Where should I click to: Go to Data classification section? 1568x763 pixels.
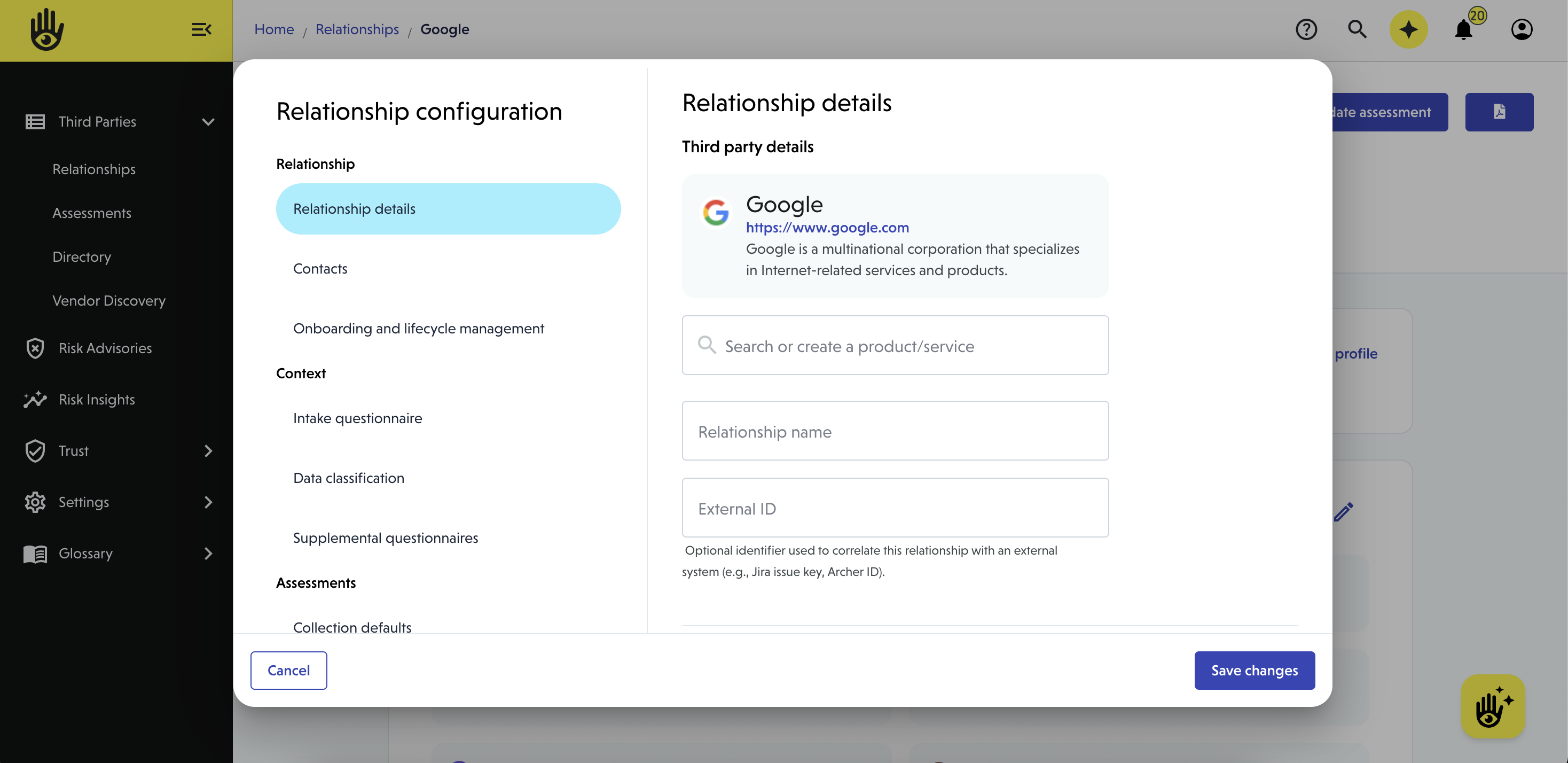coord(348,478)
